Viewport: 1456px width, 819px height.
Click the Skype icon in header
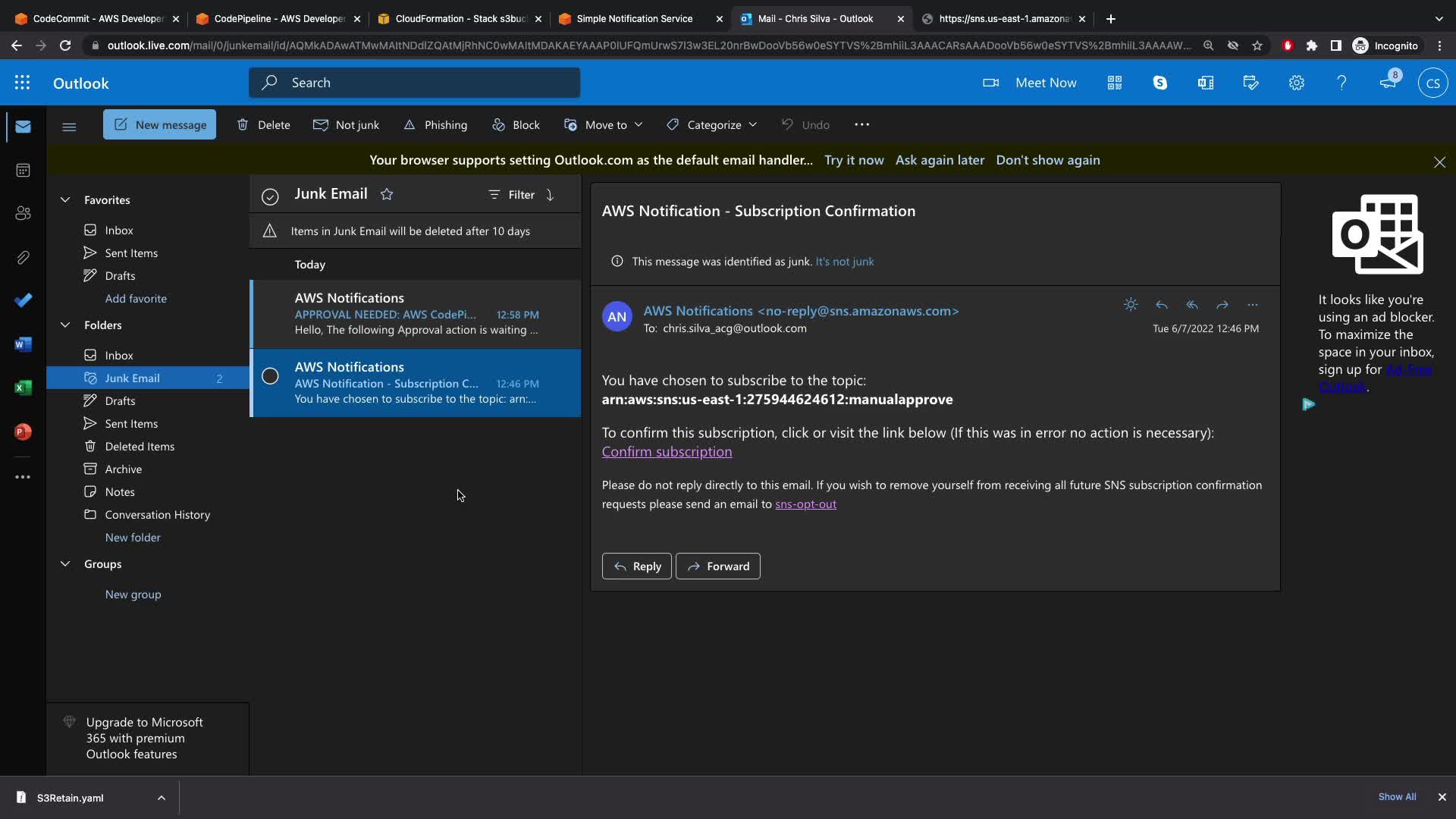click(x=1159, y=83)
